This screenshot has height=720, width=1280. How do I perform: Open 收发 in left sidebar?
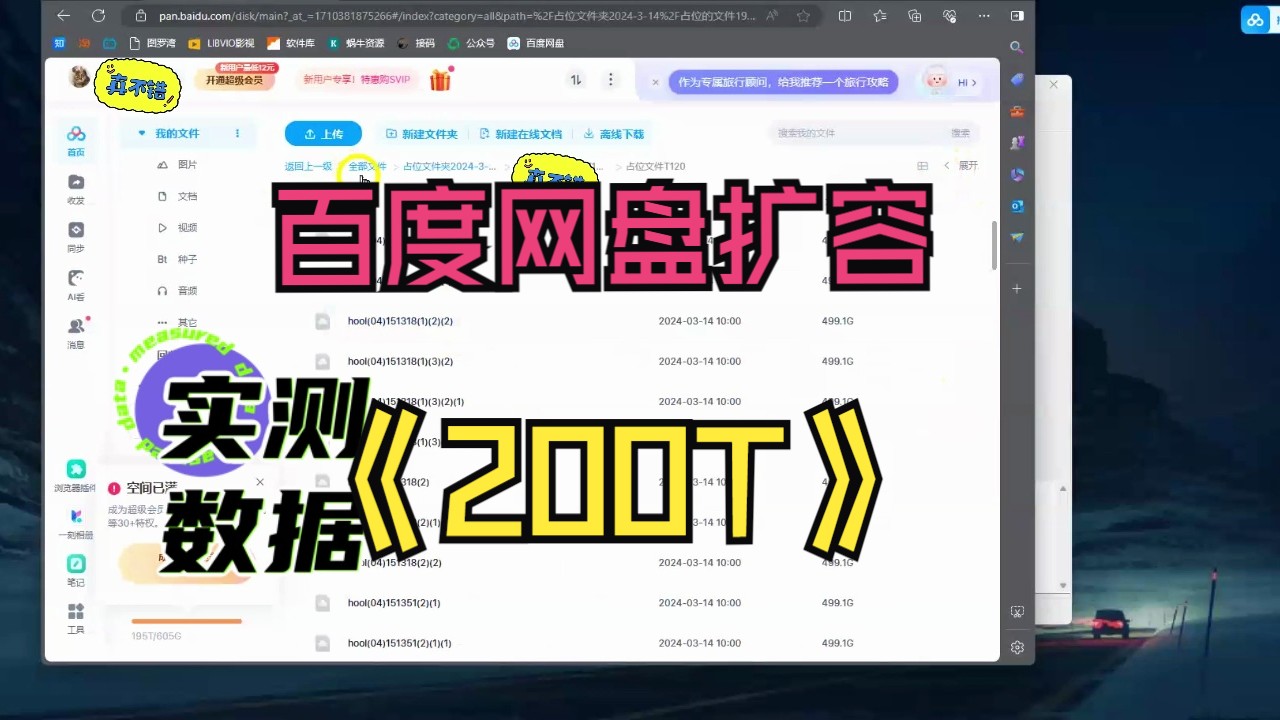point(76,189)
